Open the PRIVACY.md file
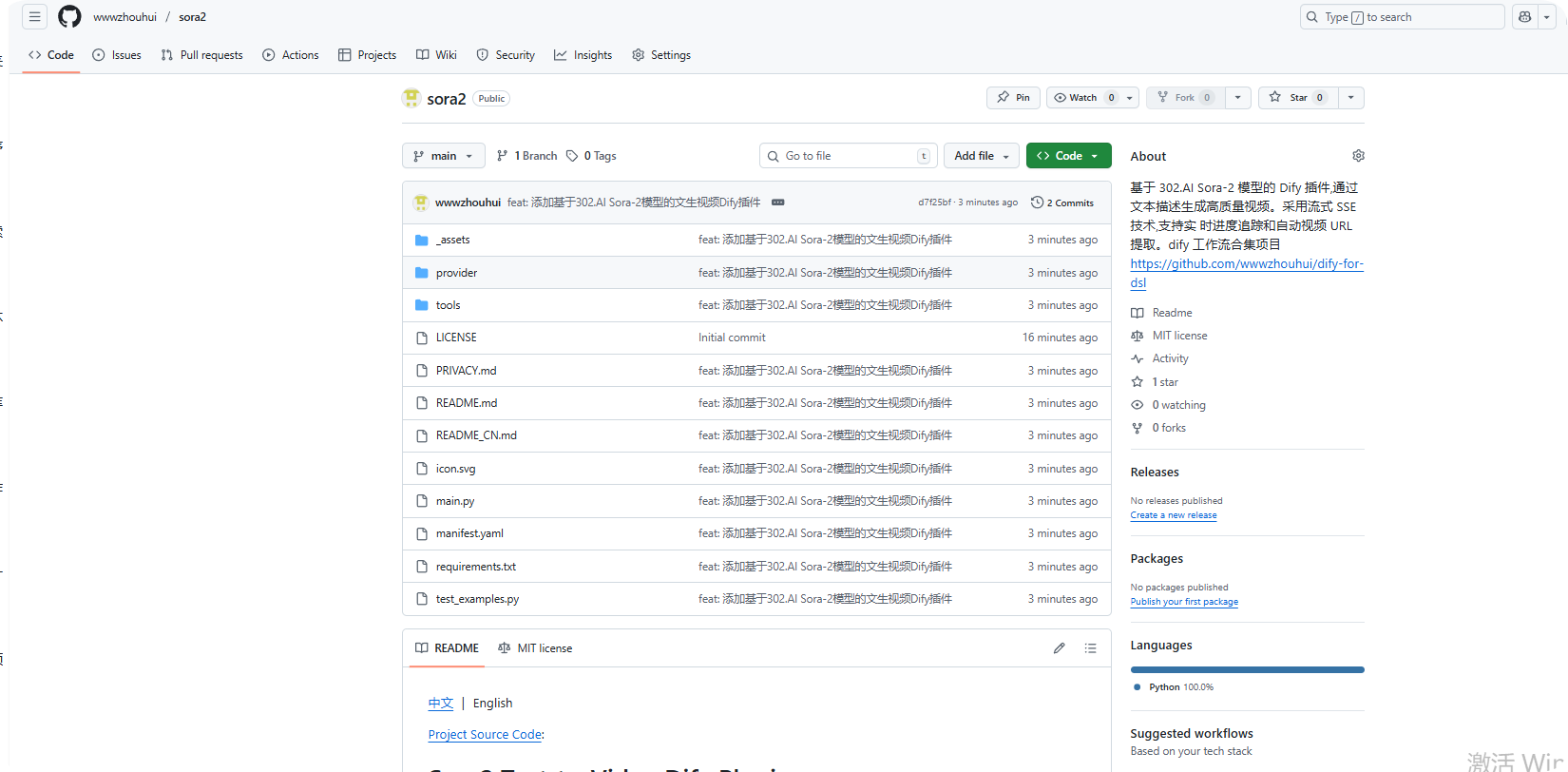The width and height of the screenshot is (1568, 772). 466,371
